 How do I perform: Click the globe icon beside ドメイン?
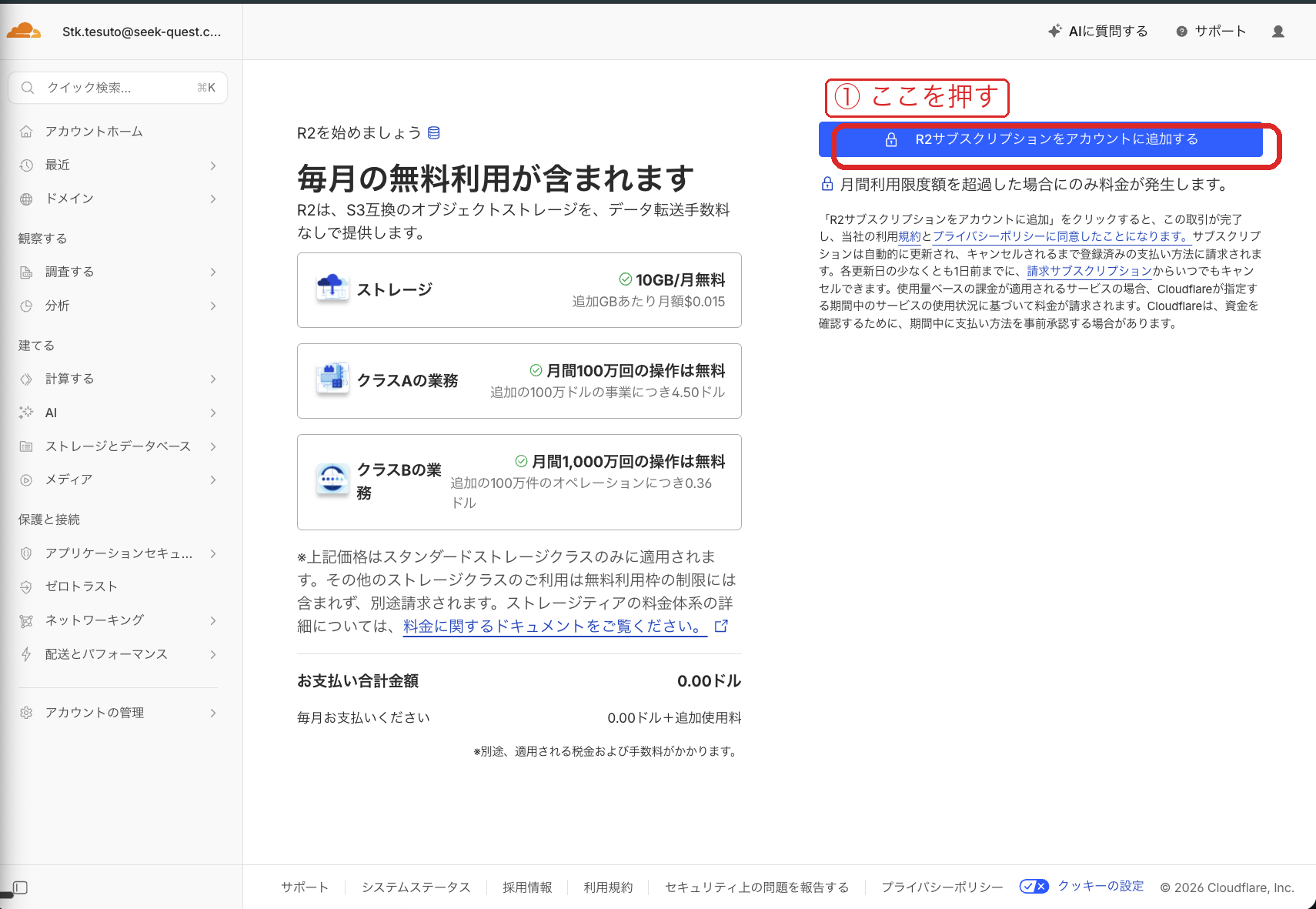26,199
